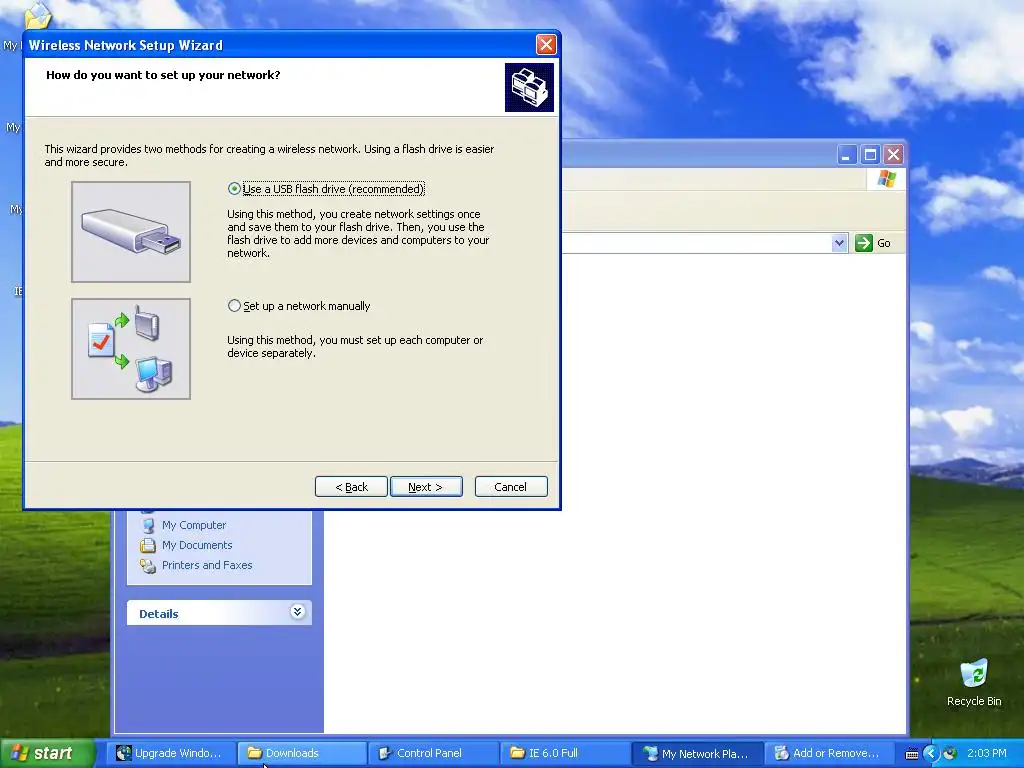
Task: Click the address bar input field
Action: click(697, 243)
